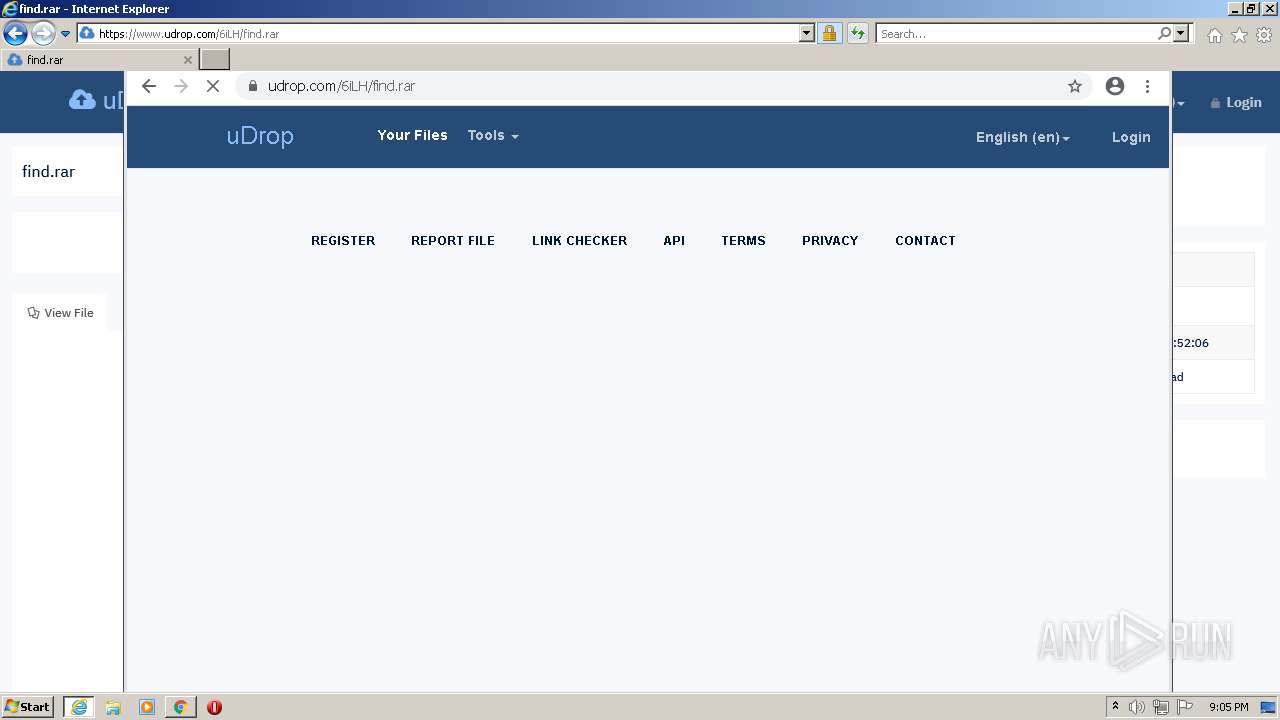Click the IE Search box
The height and width of the screenshot is (720, 1280).
coord(1016,34)
